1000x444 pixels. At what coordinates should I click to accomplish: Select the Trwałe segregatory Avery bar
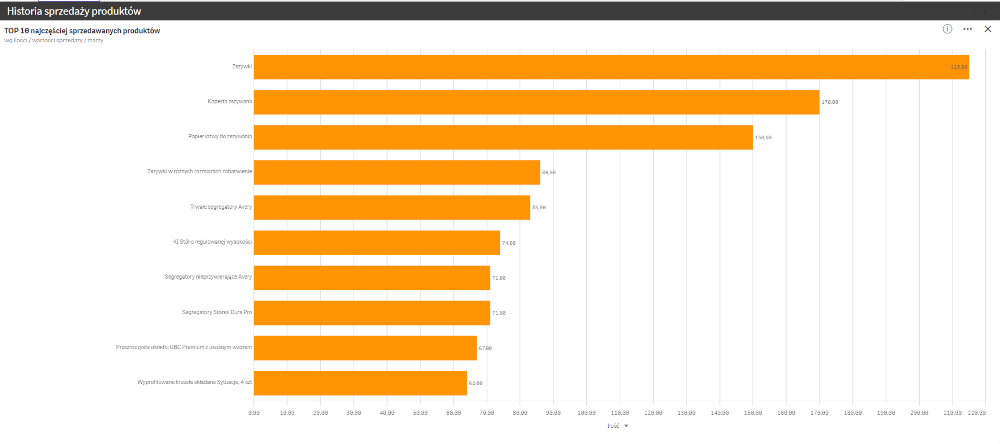pos(392,207)
